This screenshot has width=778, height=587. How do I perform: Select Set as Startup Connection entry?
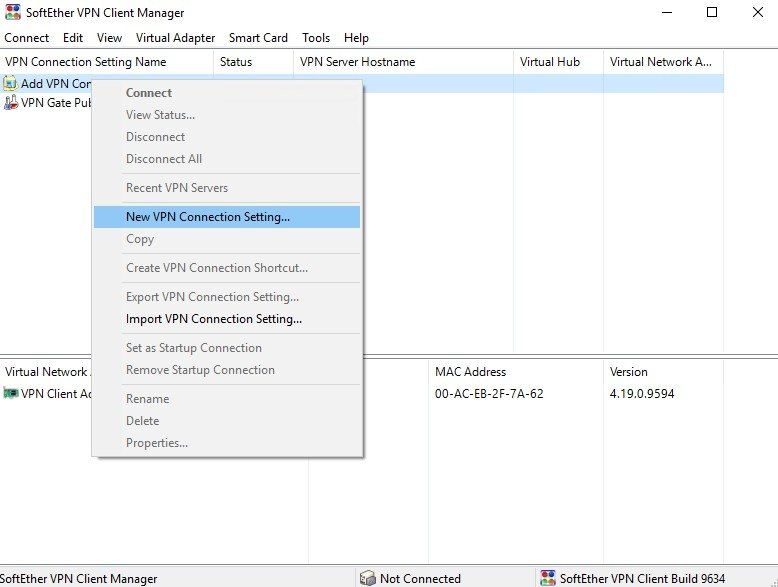(227, 347)
